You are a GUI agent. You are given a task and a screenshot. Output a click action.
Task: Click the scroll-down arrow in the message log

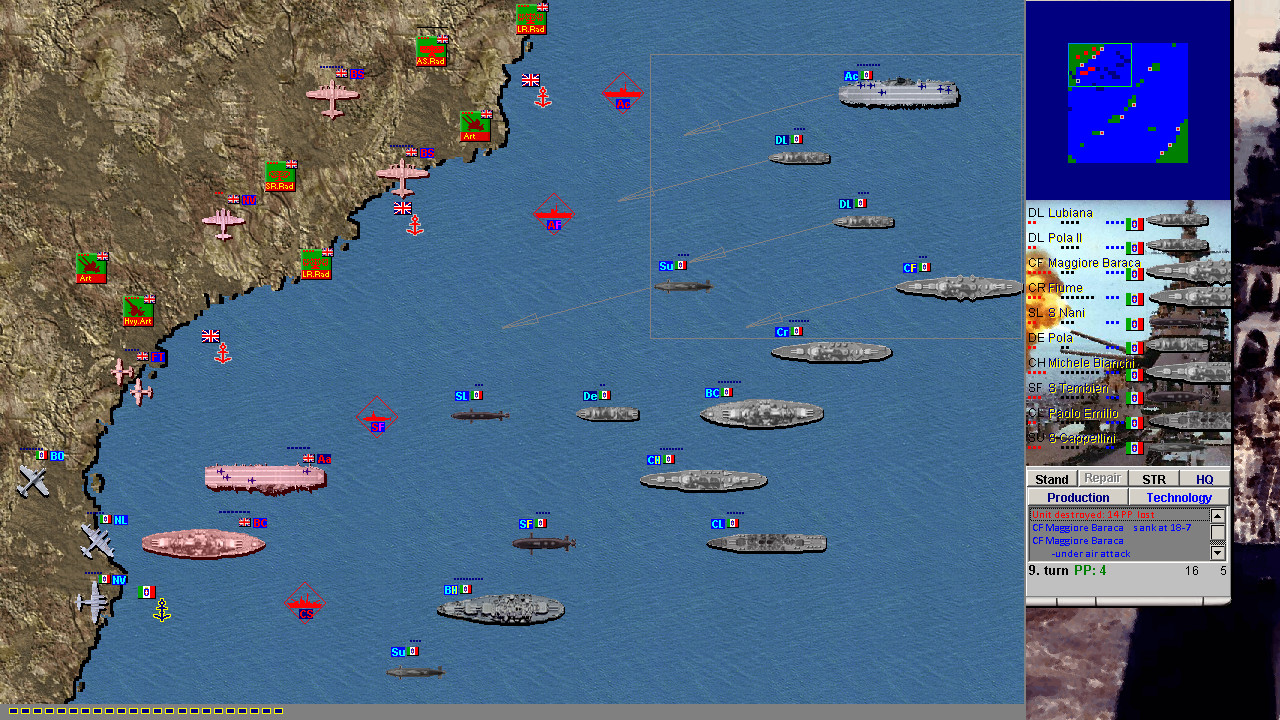click(x=1217, y=553)
